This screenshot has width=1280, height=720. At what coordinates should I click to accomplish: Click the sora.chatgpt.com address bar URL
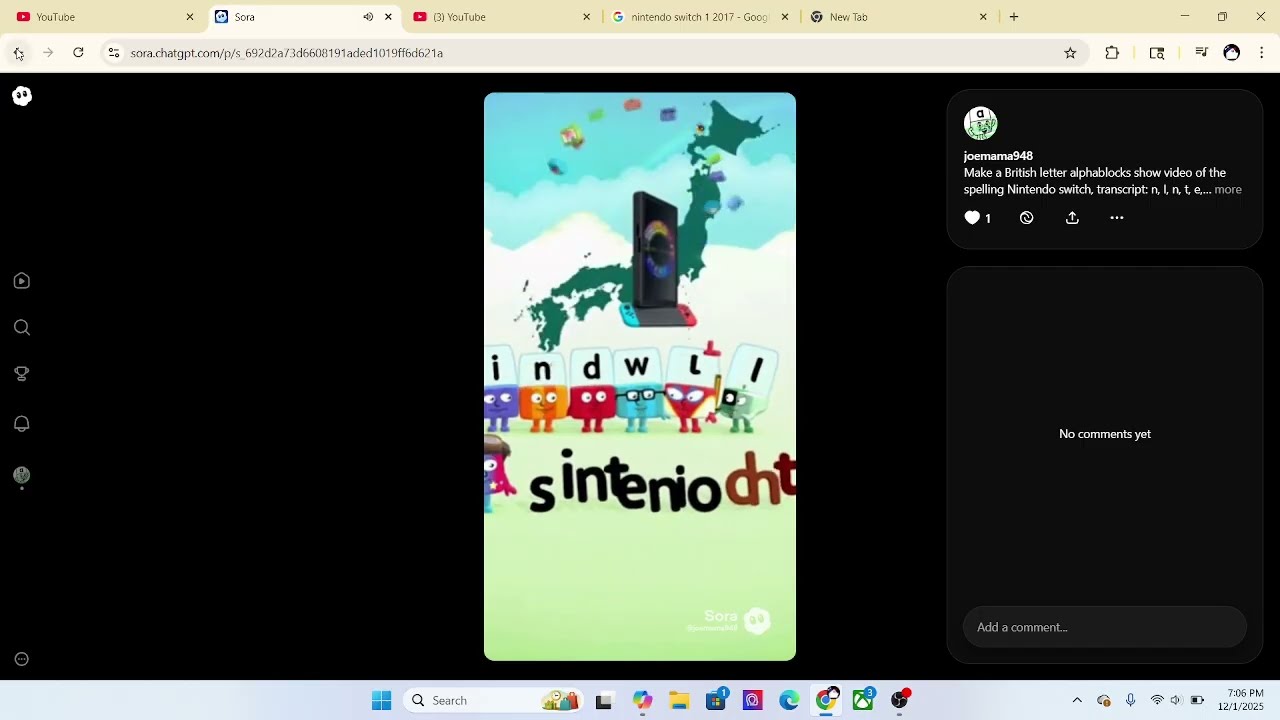(286, 53)
